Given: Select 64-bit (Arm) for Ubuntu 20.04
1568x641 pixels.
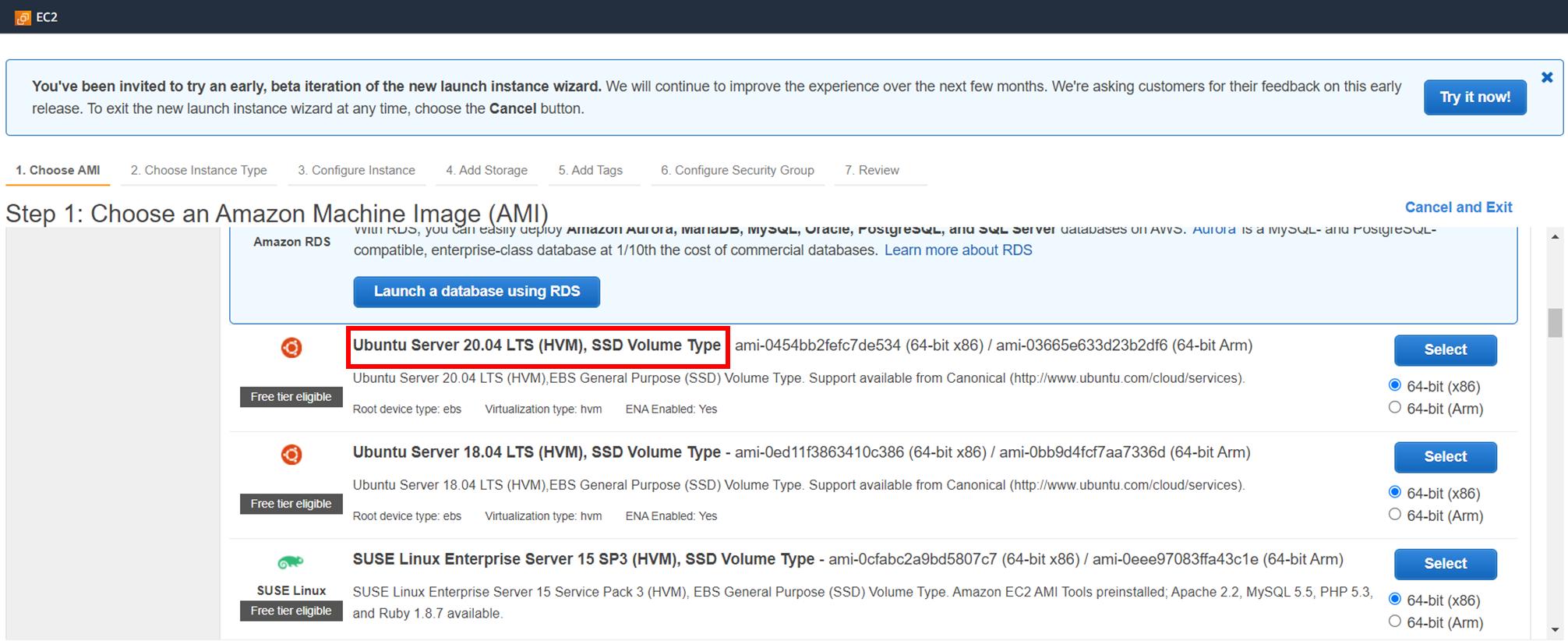Looking at the screenshot, I should click(x=1395, y=407).
